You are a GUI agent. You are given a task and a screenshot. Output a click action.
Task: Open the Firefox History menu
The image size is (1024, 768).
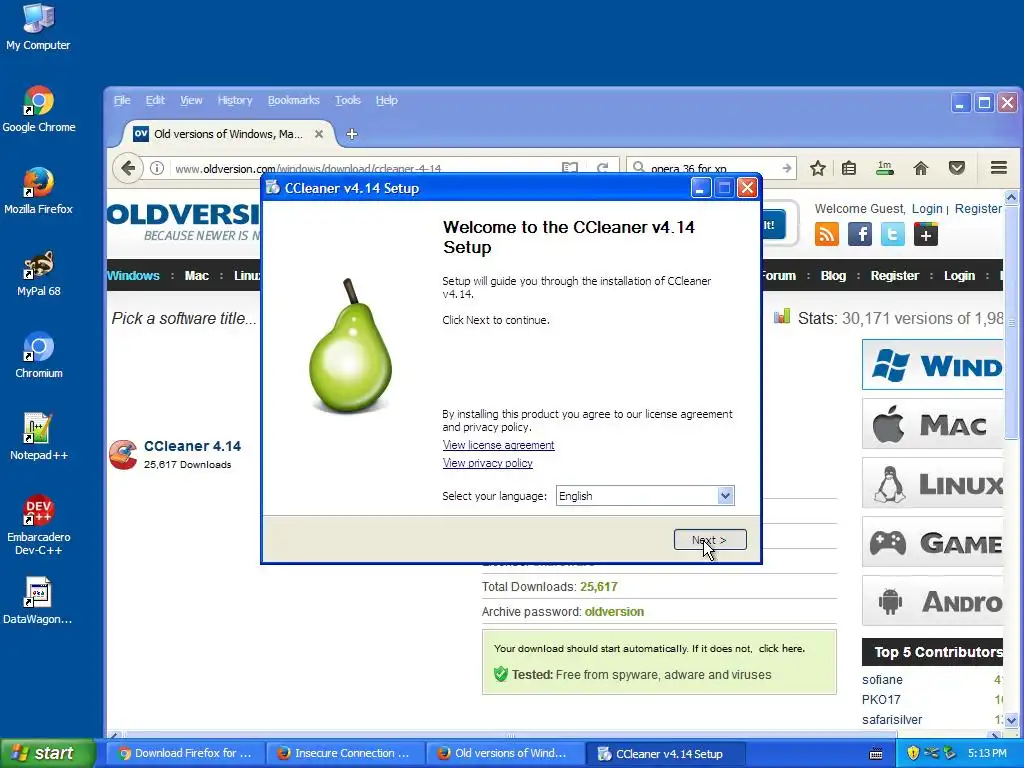235,100
